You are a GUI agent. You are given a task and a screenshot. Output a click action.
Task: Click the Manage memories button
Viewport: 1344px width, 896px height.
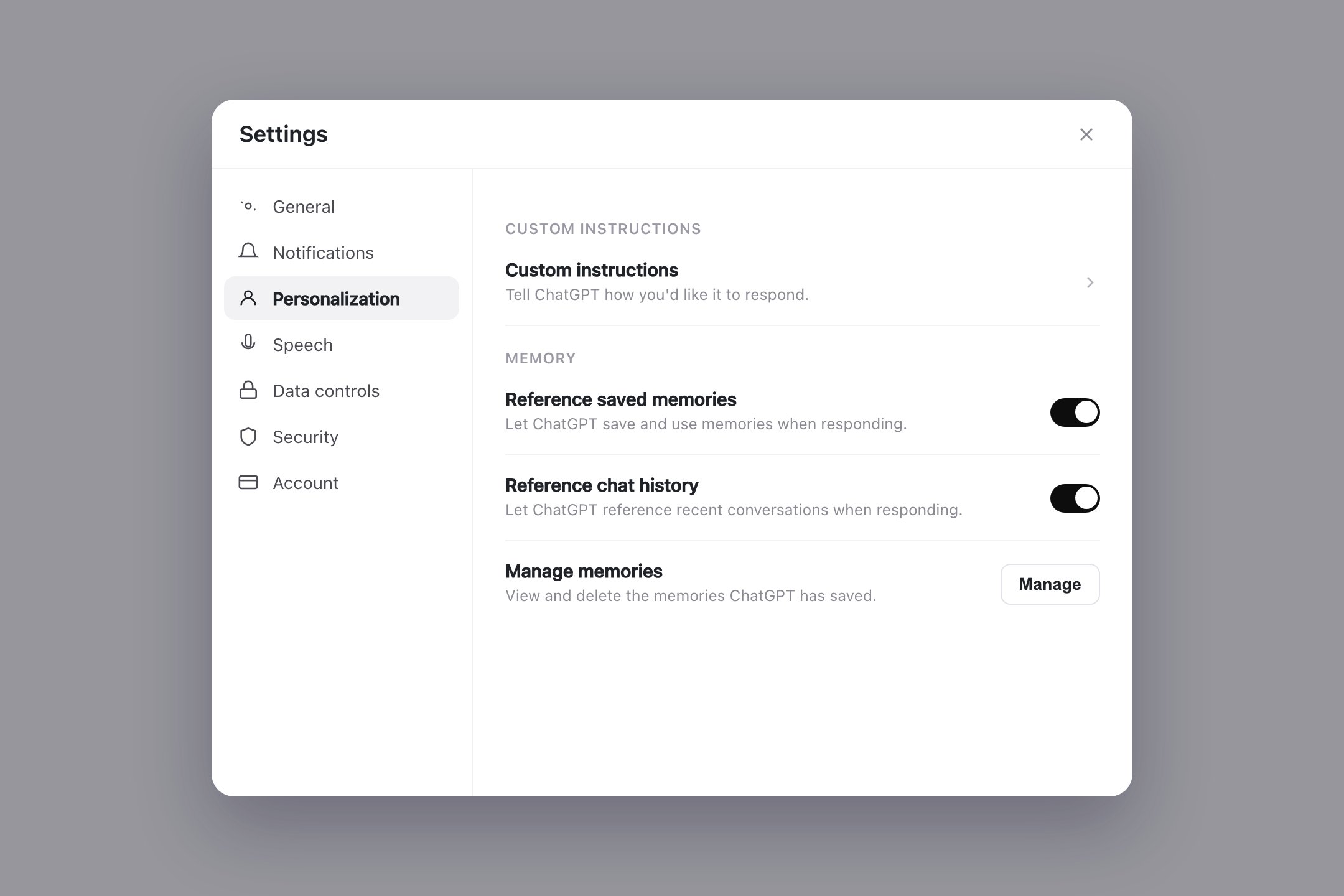(1050, 584)
